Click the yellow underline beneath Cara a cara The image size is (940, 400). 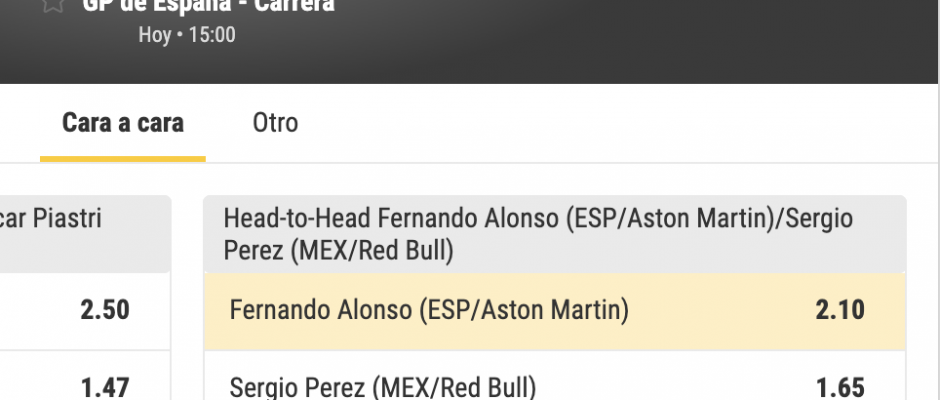[x=122, y=158]
